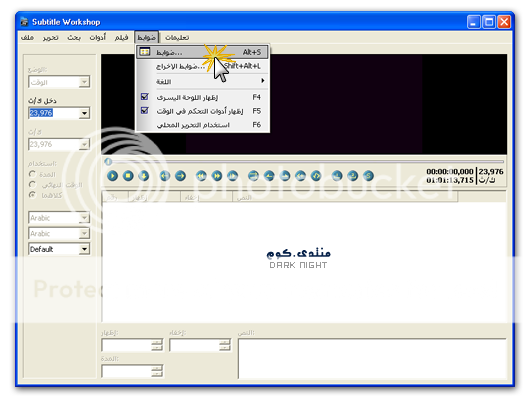Jump to the next subtitle using the right arrow icon
The width and height of the screenshot is (530, 399).
pyautogui.click(x=180, y=176)
